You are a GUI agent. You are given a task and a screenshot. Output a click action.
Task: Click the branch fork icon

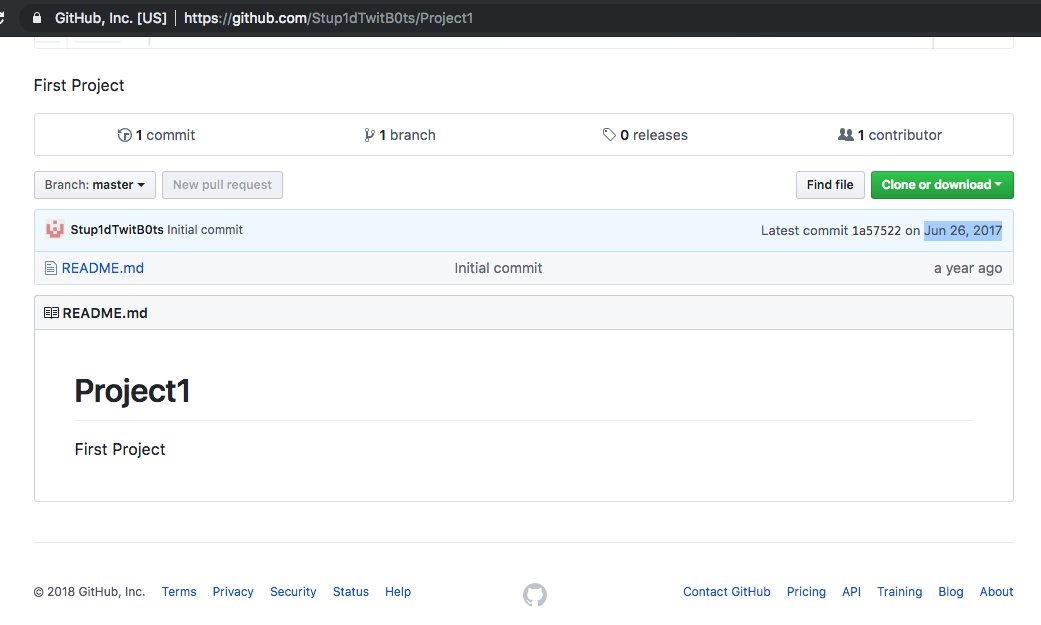(x=369, y=135)
